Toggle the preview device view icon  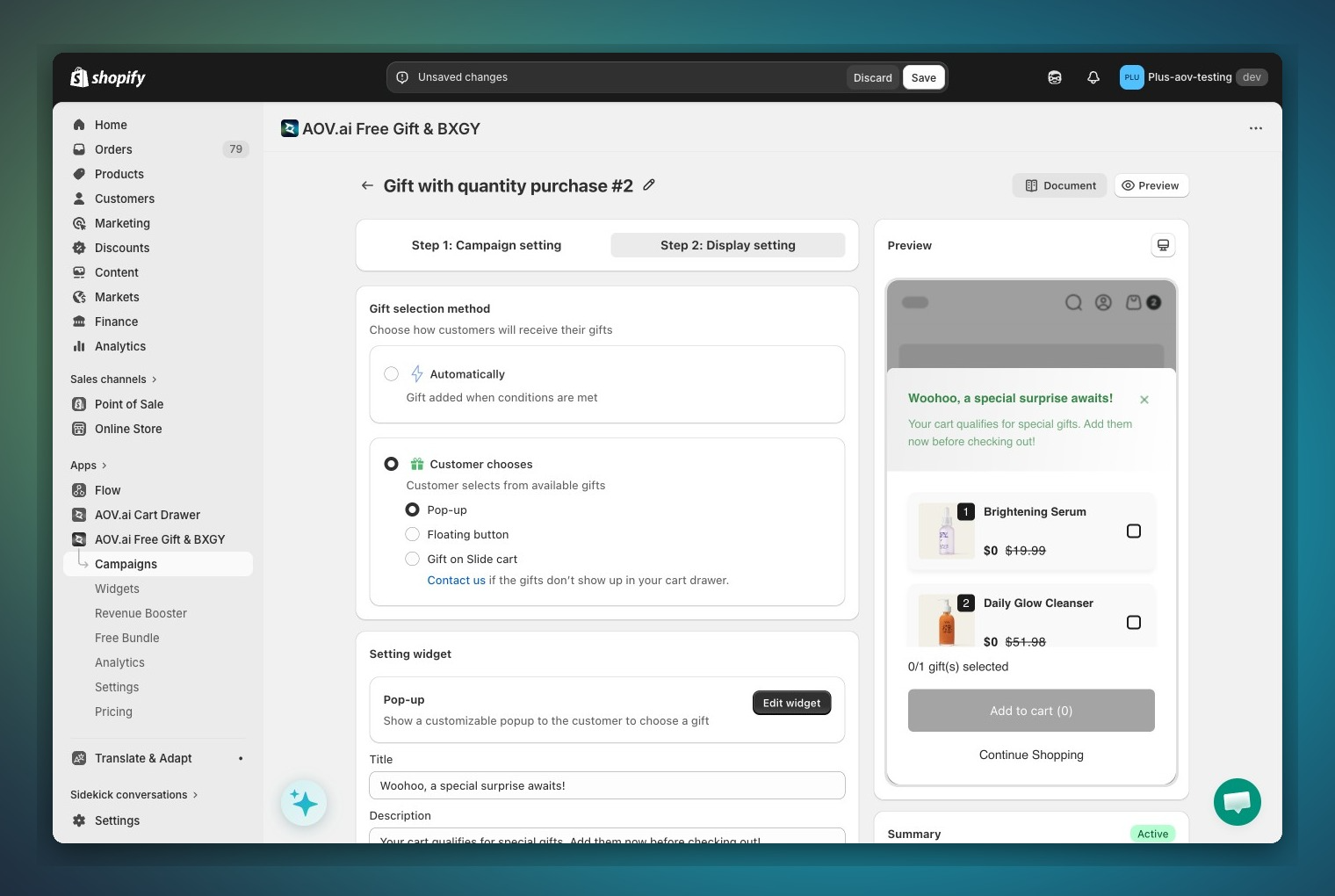[x=1163, y=245]
